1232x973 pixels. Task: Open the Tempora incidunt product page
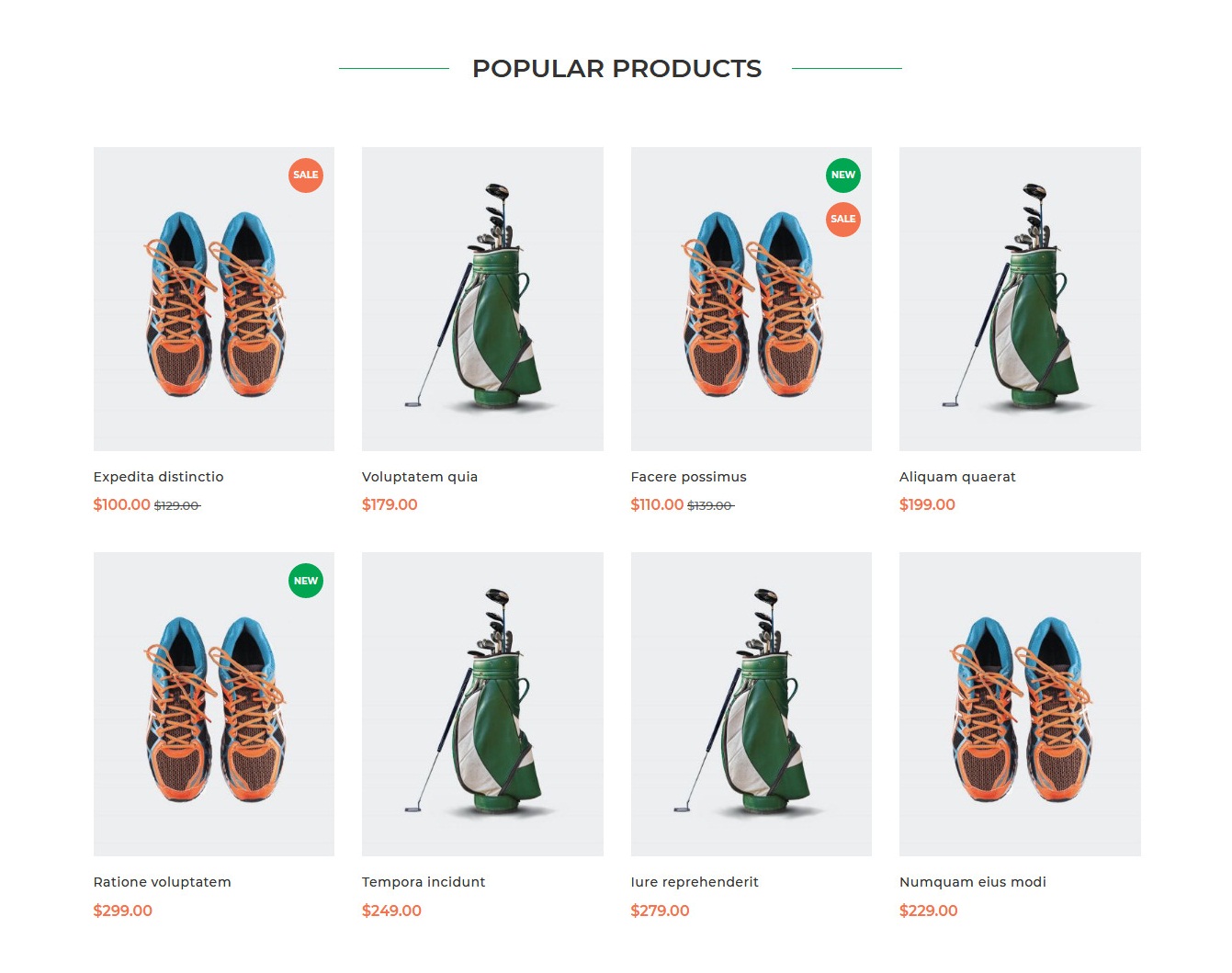point(424,882)
